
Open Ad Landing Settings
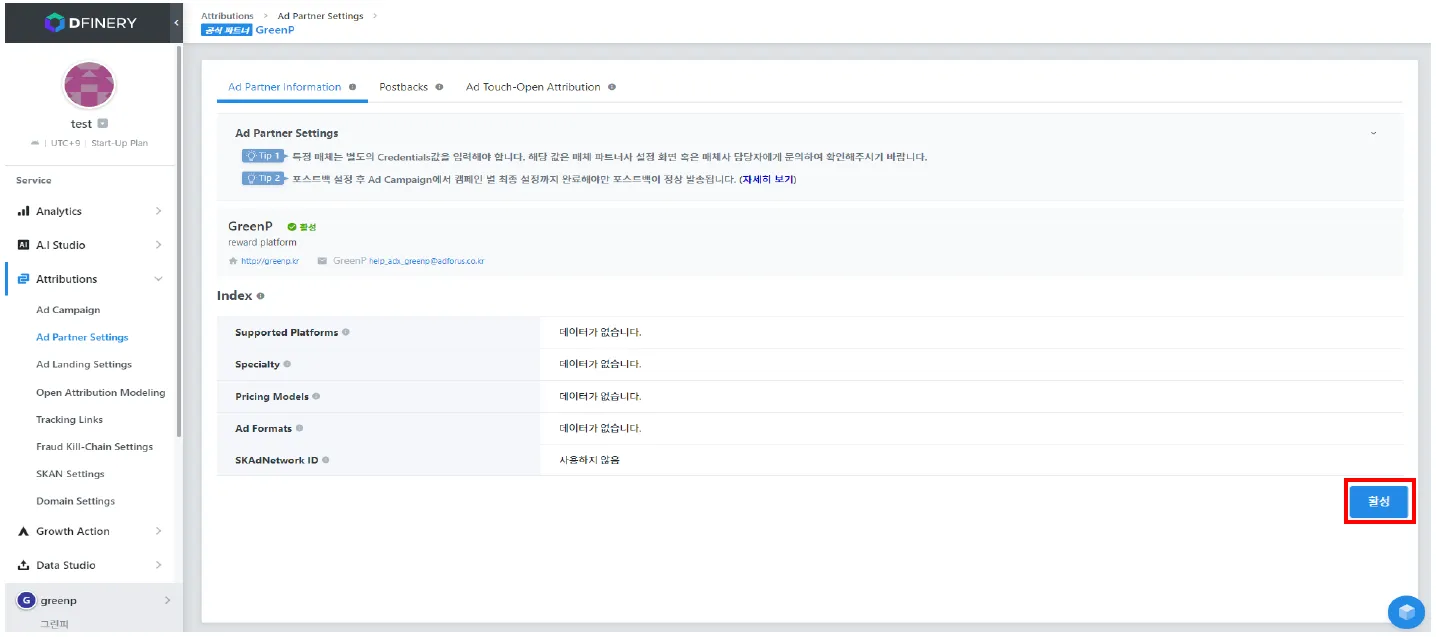[x=84, y=365]
